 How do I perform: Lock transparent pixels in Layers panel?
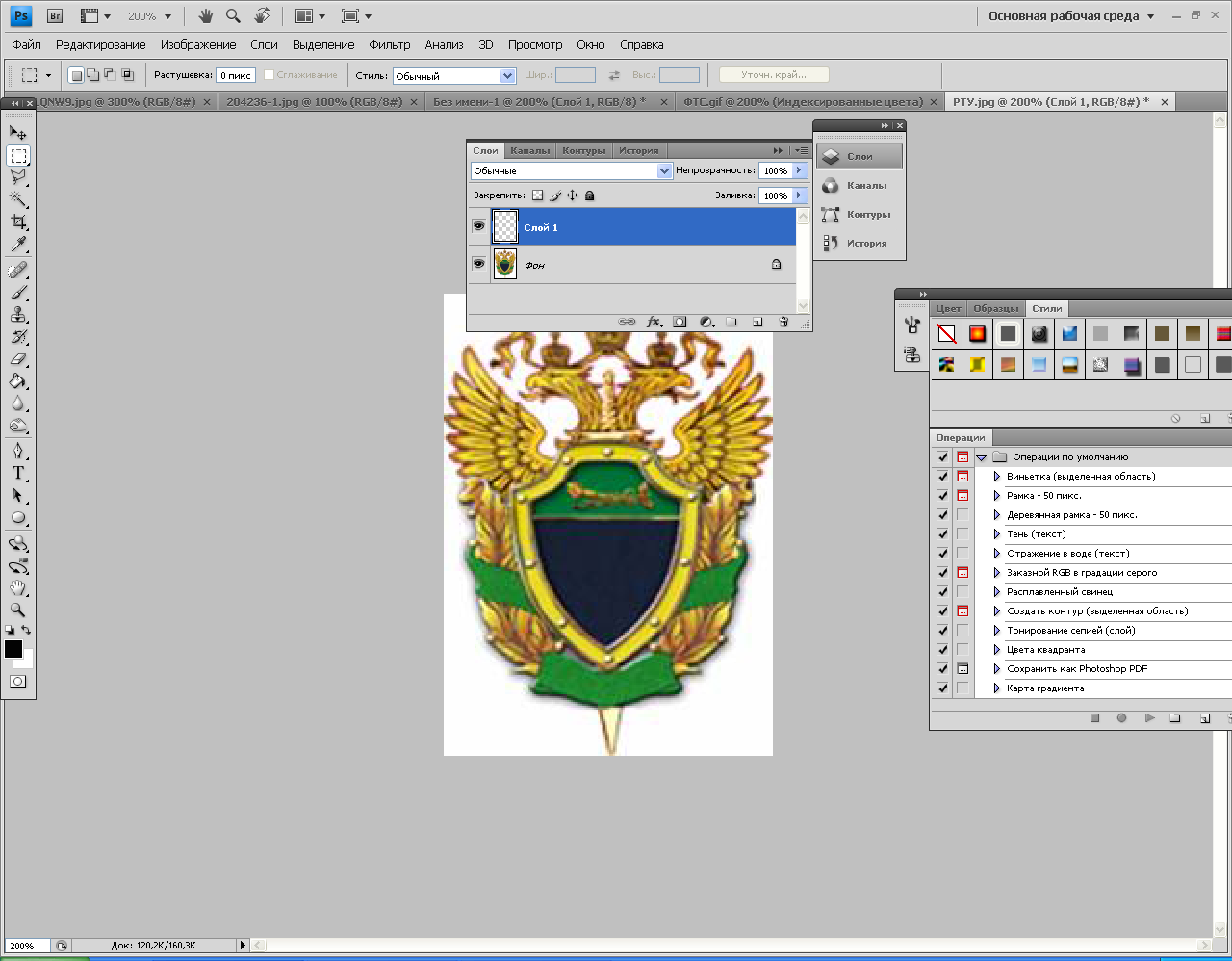click(x=537, y=195)
